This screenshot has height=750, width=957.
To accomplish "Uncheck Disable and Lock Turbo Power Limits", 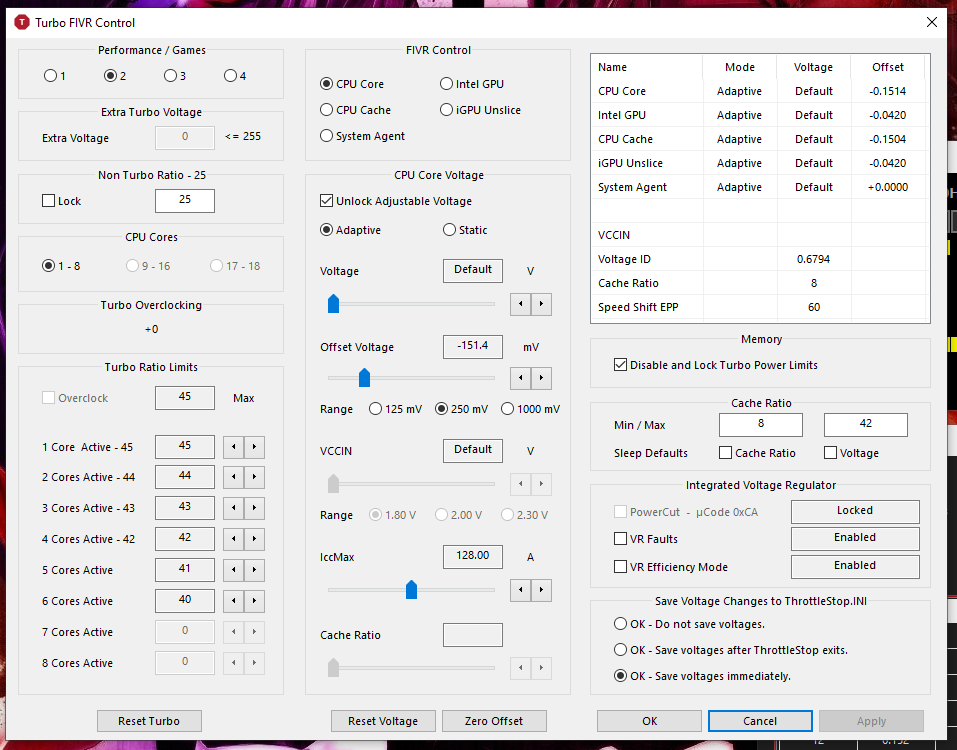I will pos(621,365).
